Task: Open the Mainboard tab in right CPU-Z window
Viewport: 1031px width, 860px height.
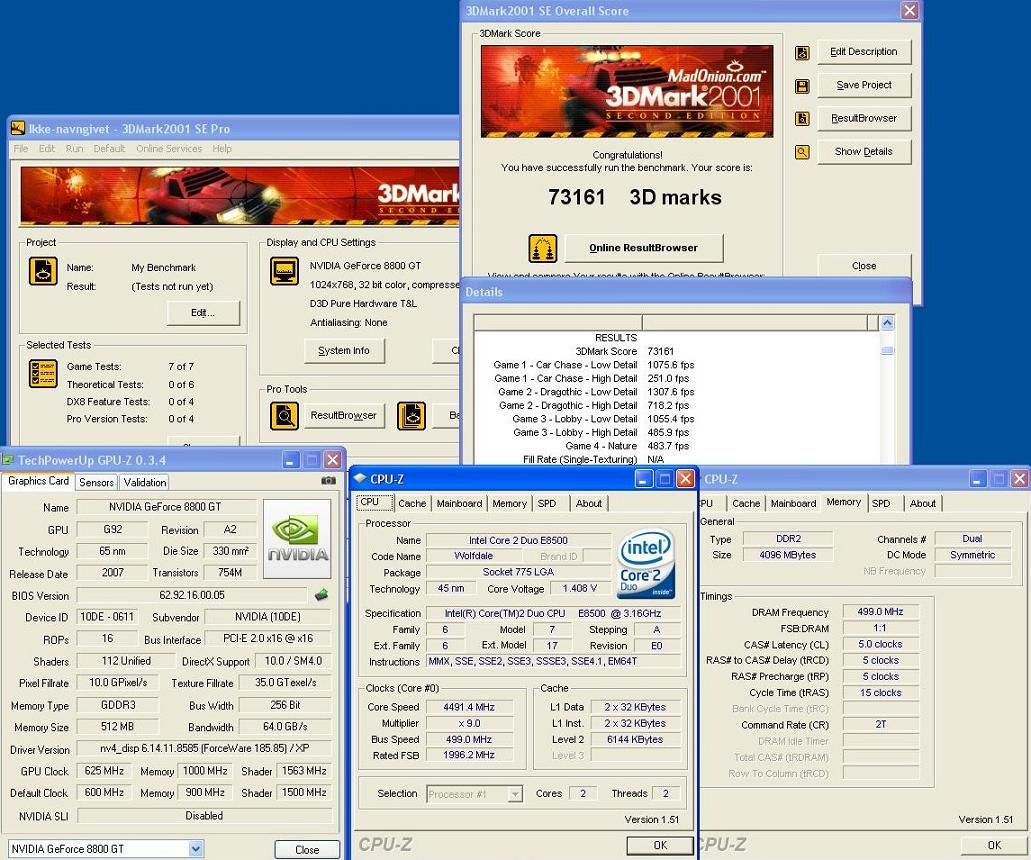Action: point(794,503)
